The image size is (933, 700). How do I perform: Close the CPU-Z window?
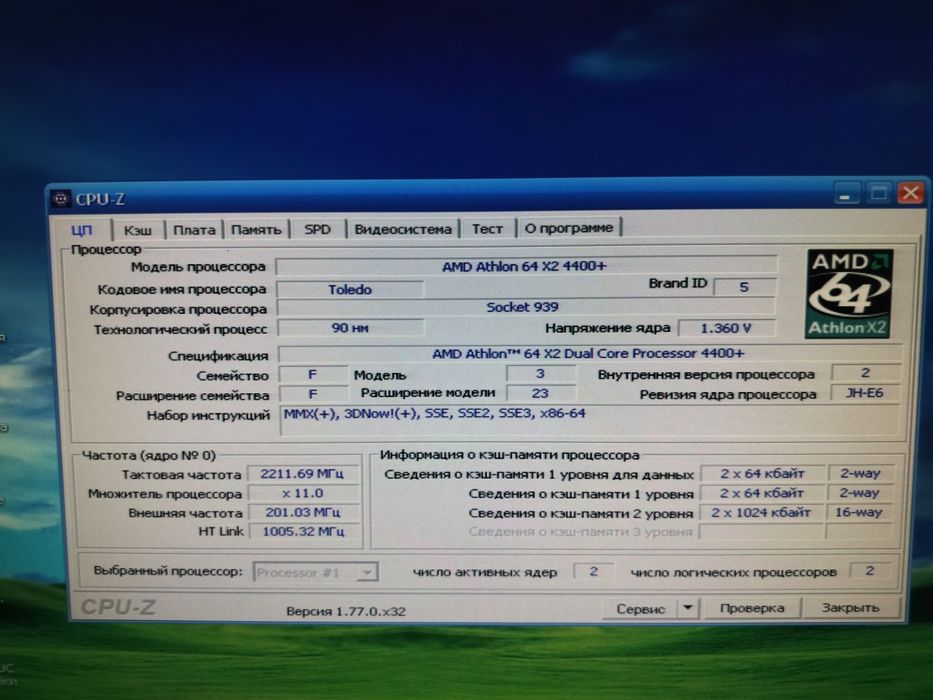[x=910, y=192]
